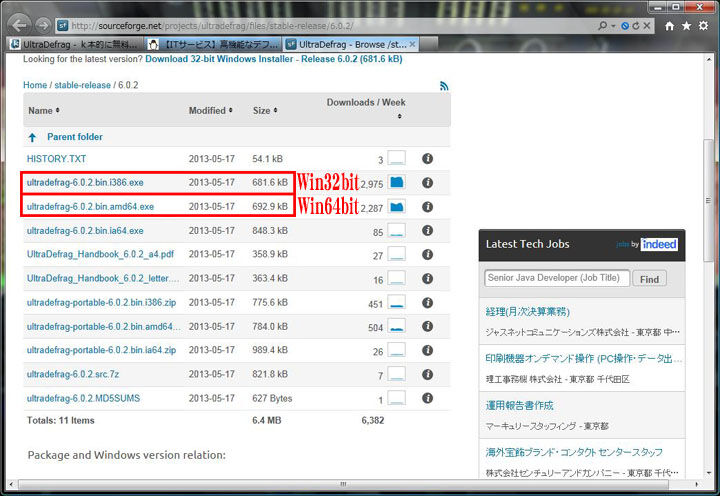The height and width of the screenshot is (496, 720).
Task: Click info icon for UltraDefrag_Handbook_6.0.2_a4.pdf row
Action: pos(428,254)
